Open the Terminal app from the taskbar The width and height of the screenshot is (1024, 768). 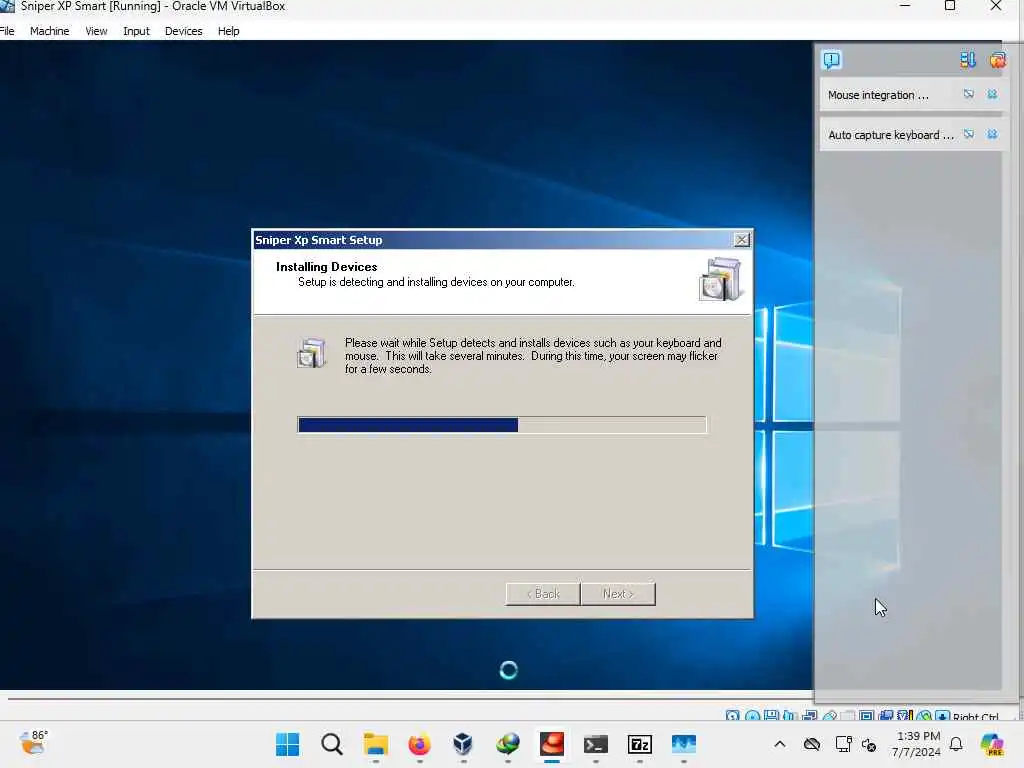tap(596, 744)
